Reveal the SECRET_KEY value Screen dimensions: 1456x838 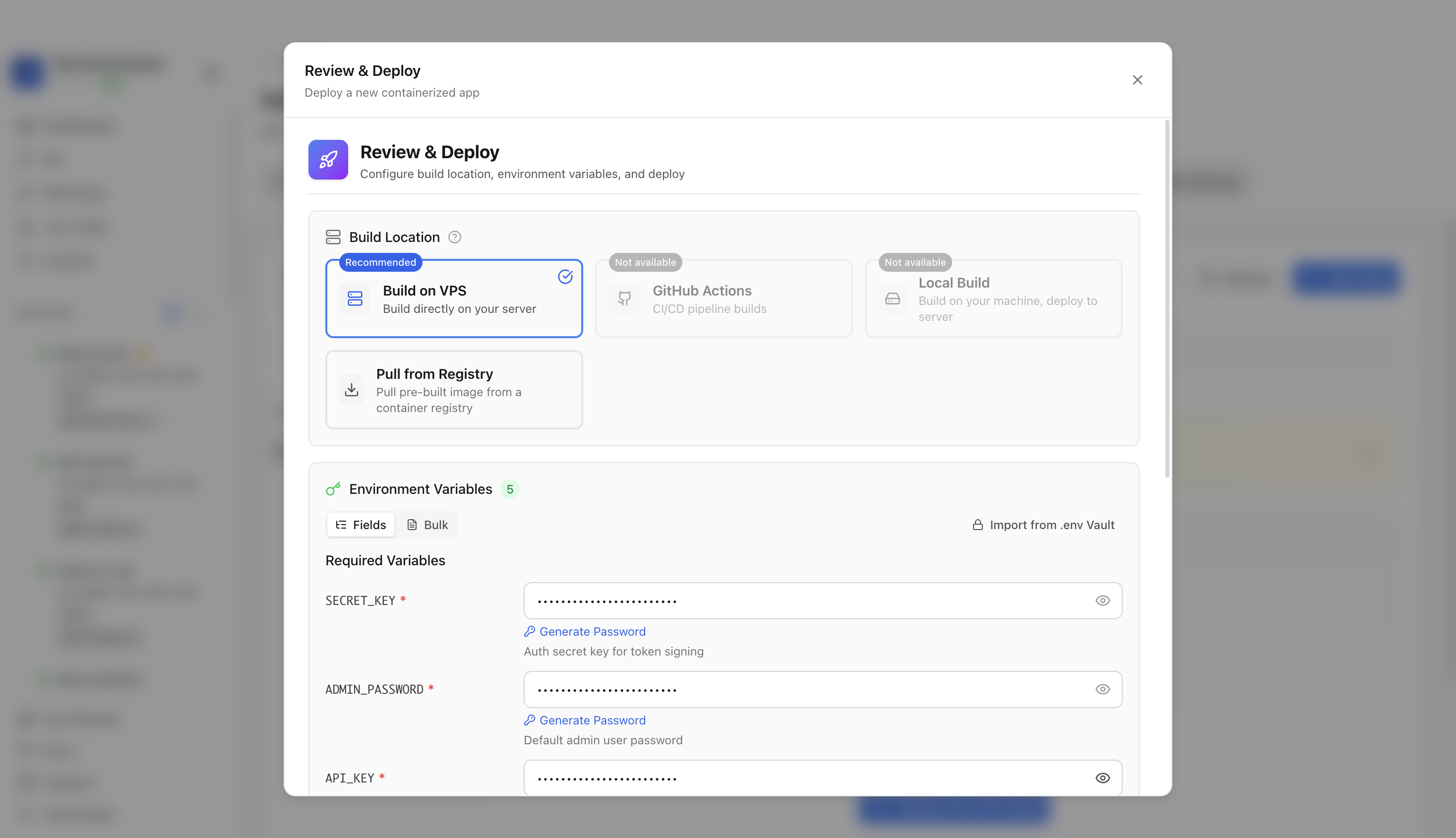[1102, 601]
